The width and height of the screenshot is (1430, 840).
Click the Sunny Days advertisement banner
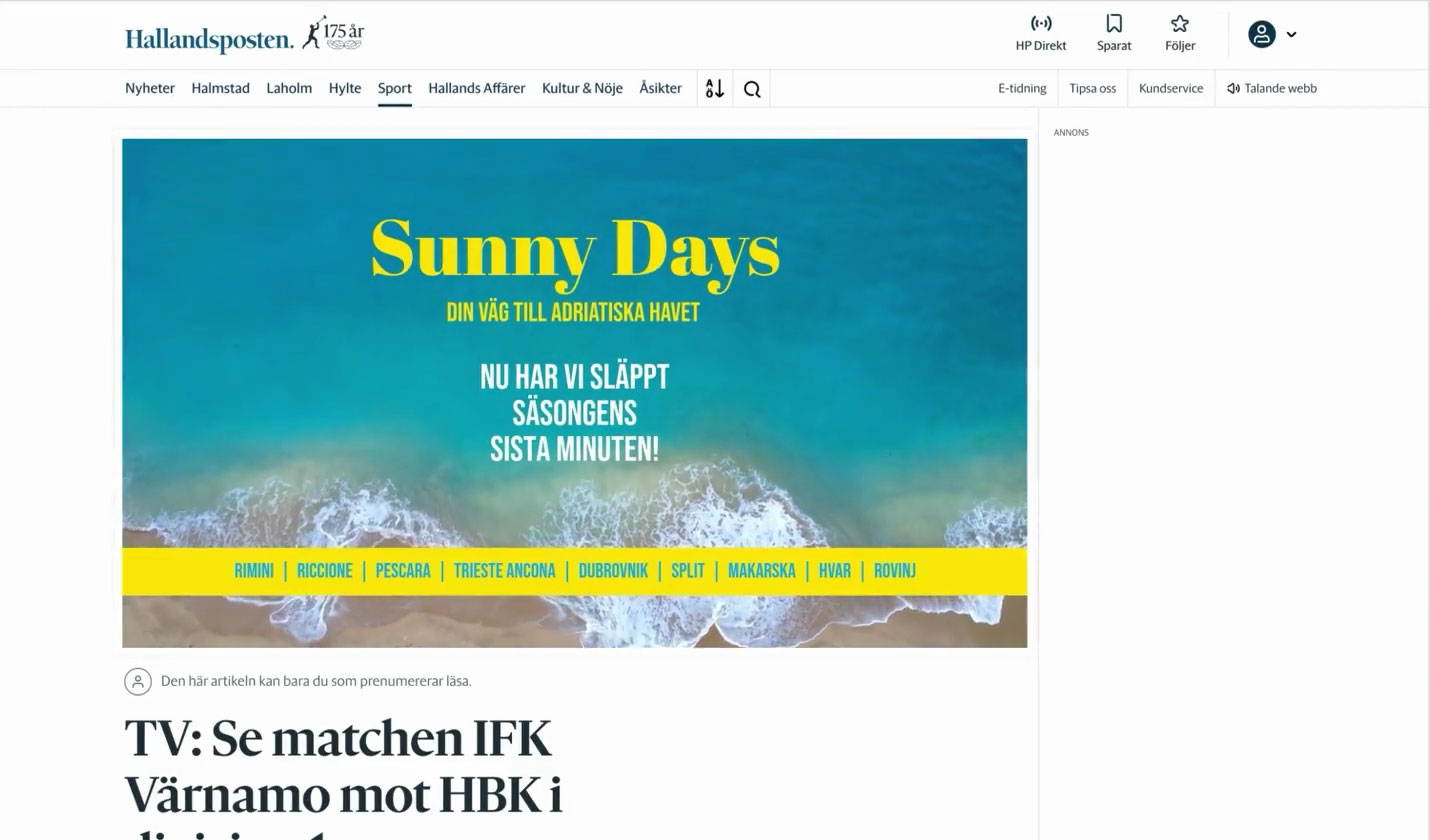point(575,393)
